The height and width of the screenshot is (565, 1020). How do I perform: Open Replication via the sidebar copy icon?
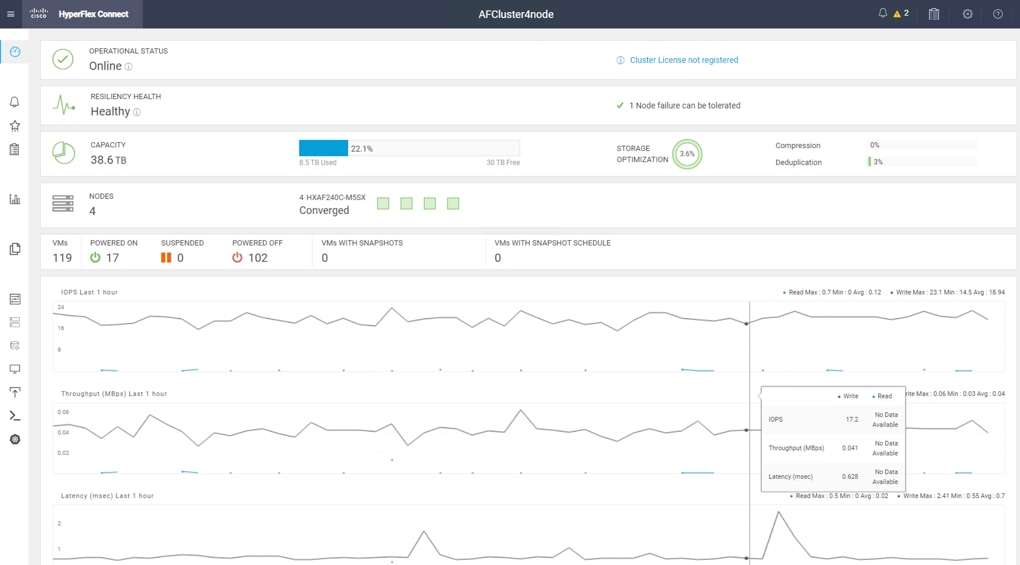coord(14,249)
